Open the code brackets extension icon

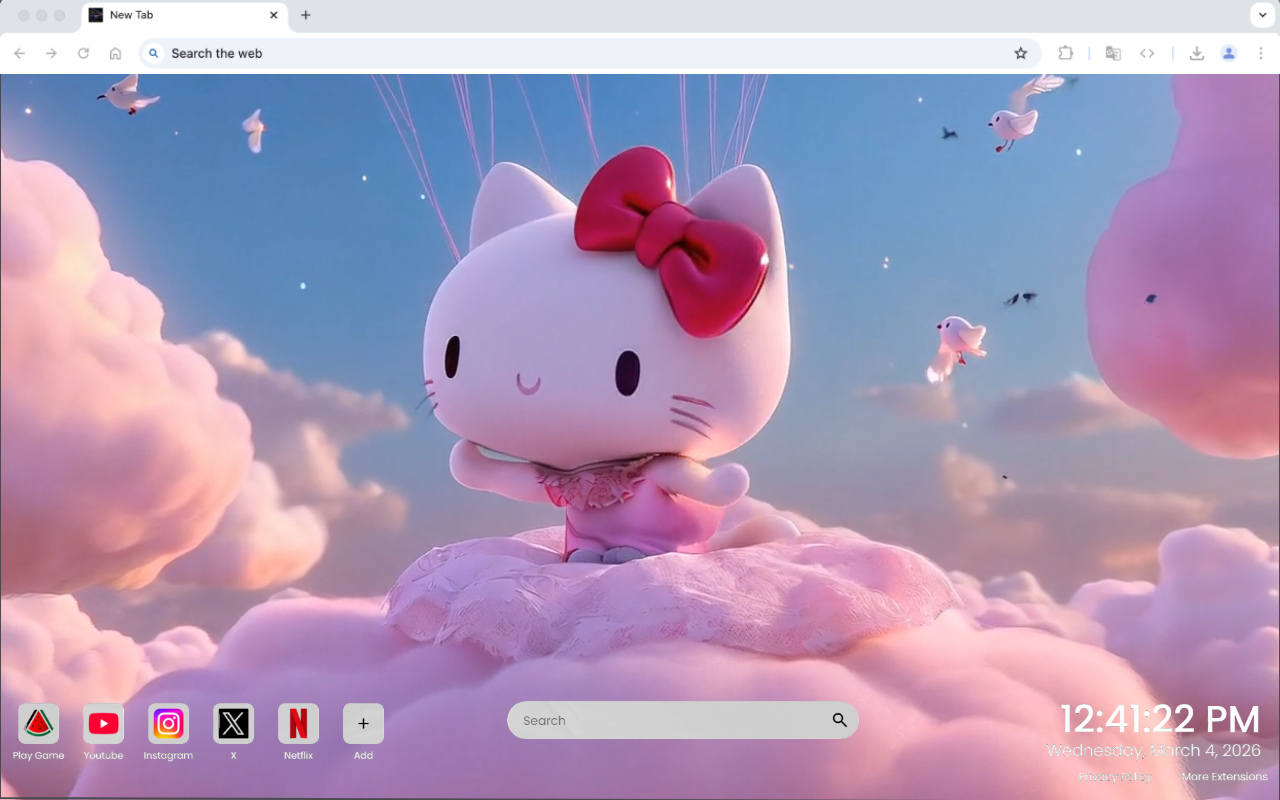click(x=1147, y=53)
